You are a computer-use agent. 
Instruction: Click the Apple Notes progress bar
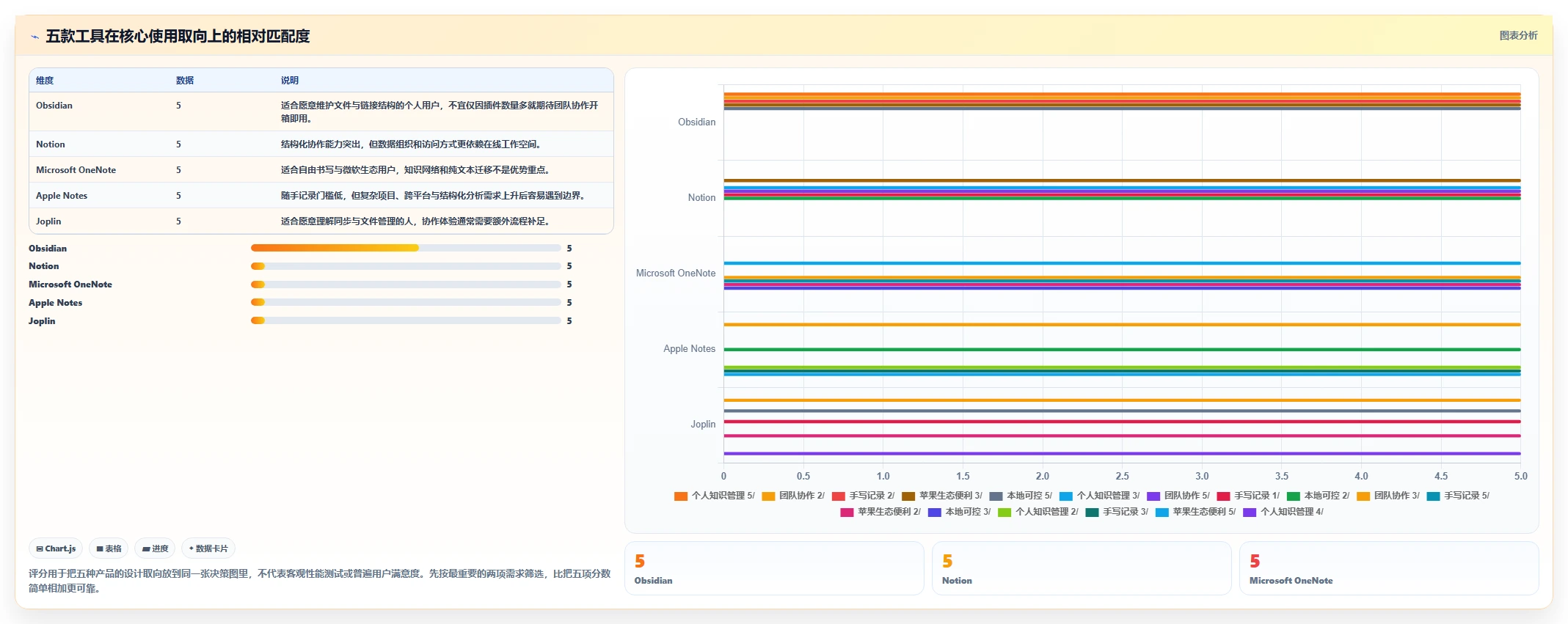(x=406, y=303)
